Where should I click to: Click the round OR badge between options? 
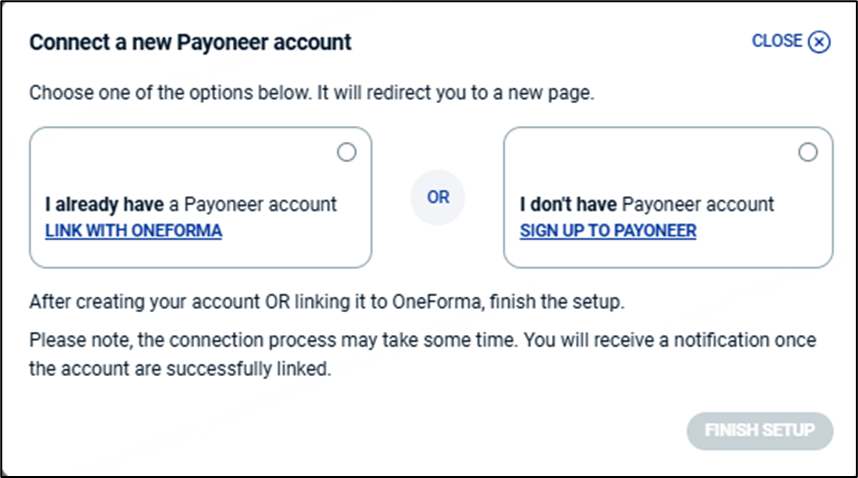pos(438,197)
